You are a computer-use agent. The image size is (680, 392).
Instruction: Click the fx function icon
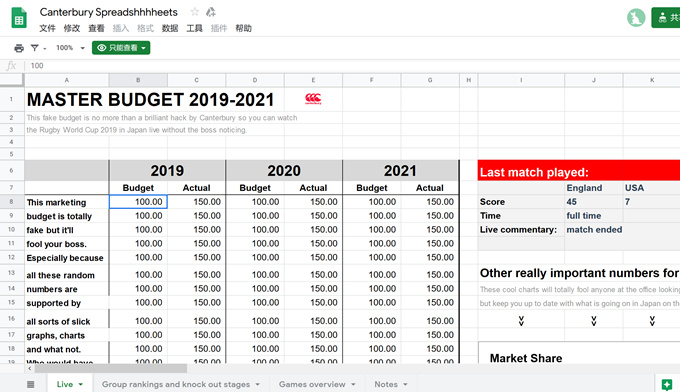click(x=11, y=65)
